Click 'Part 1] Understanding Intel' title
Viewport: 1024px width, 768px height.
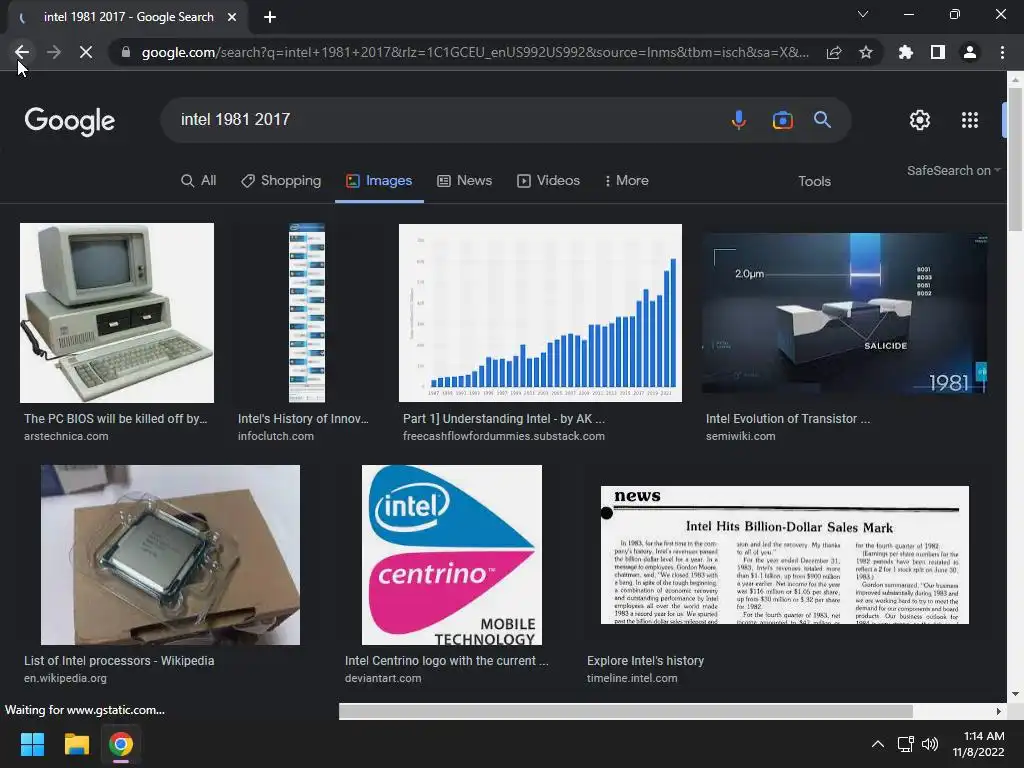pyautogui.click(x=504, y=419)
